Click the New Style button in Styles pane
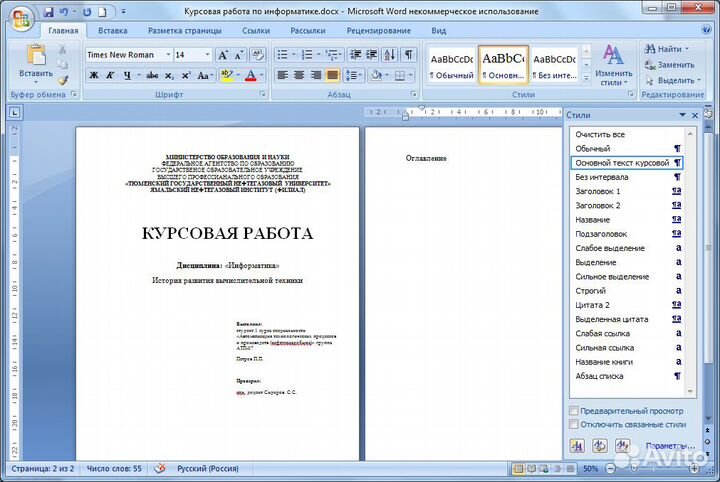This screenshot has height=482, width=720. click(577, 445)
